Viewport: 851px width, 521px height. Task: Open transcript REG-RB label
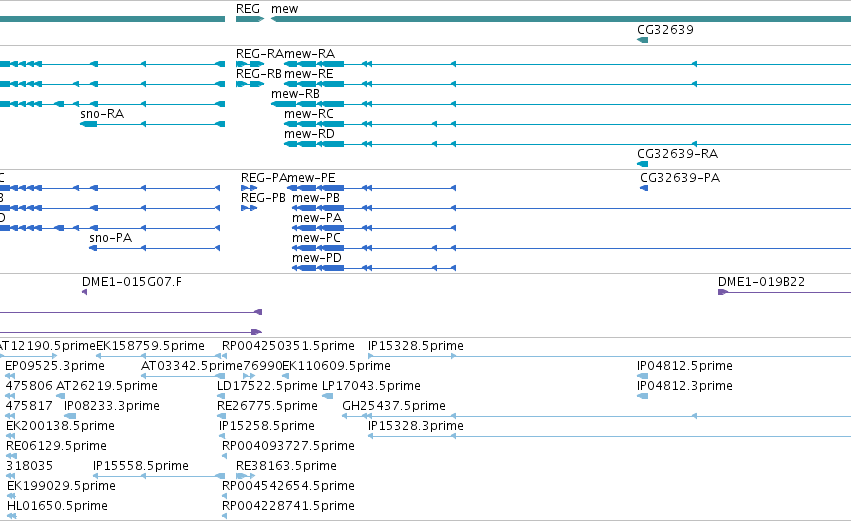(259, 73)
